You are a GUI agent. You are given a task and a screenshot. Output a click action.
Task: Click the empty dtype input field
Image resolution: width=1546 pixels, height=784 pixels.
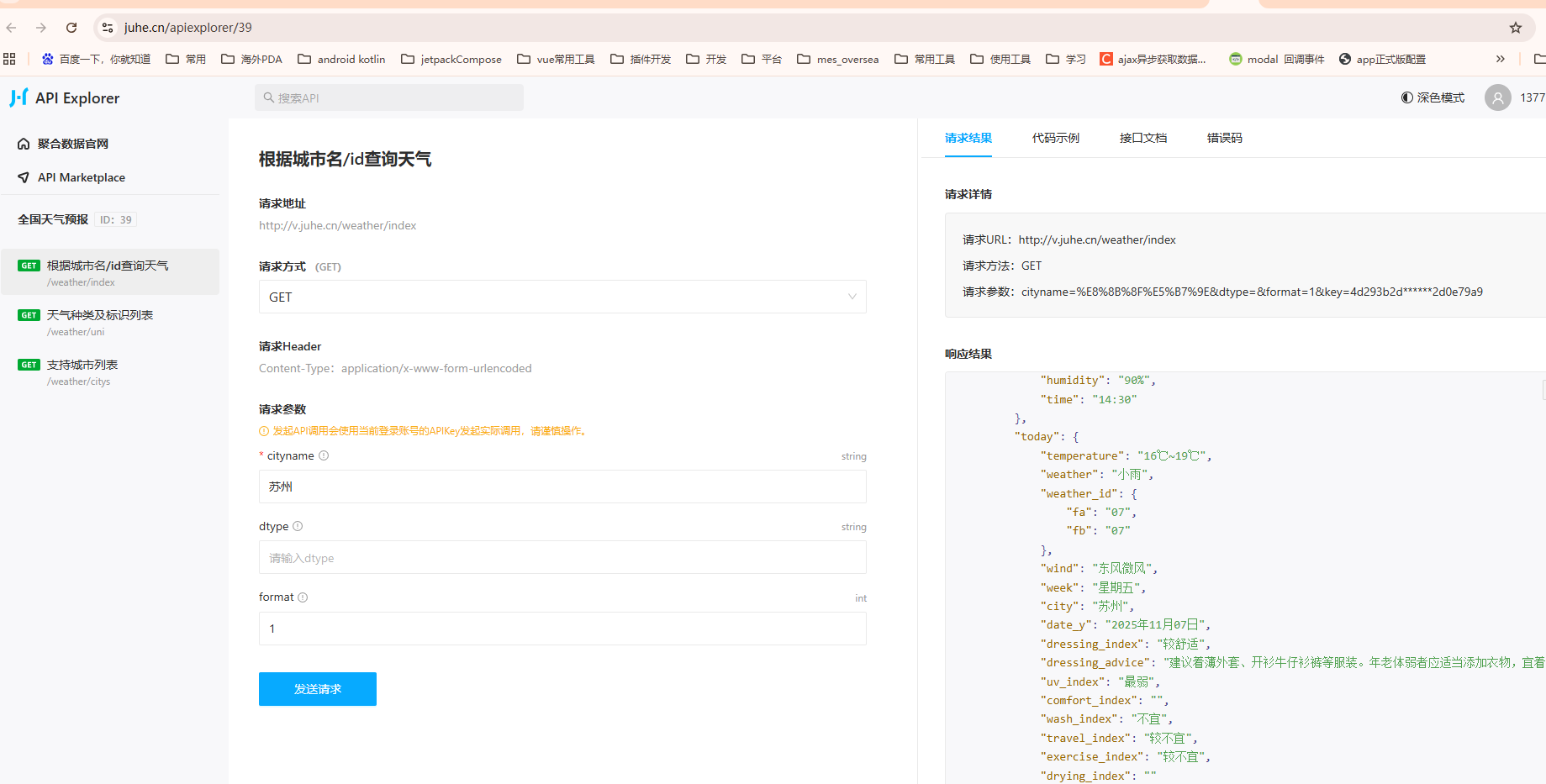562,557
